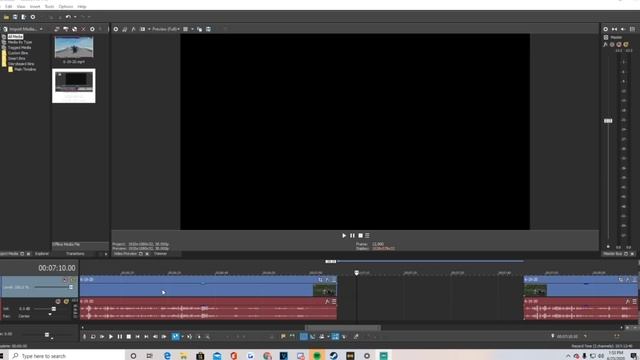This screenshot has width=640, height=360.
Task: Toggle Loop Playback in transport bar
Action: (93, 337)
